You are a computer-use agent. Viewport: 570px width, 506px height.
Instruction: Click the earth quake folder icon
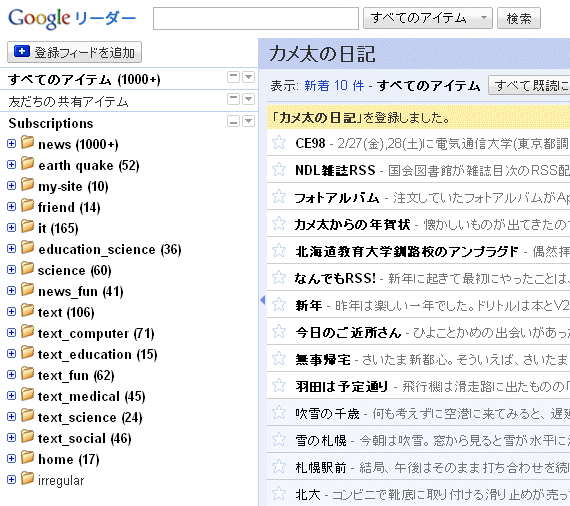(27, 164)
